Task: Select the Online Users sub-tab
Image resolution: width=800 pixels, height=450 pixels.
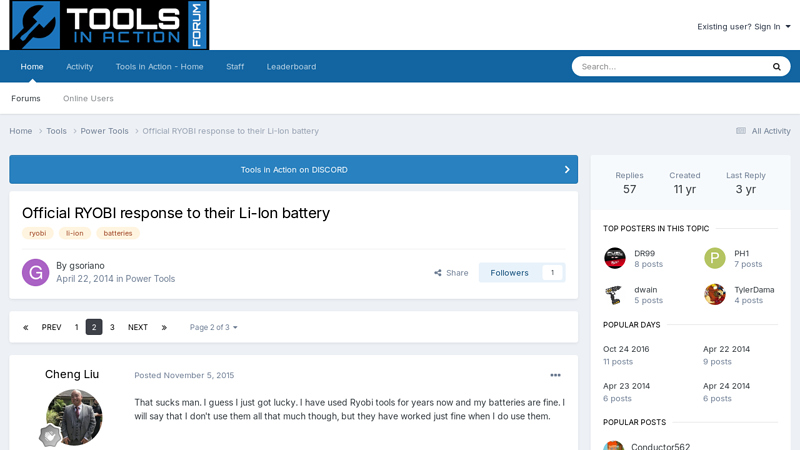Action: point(88,98)
